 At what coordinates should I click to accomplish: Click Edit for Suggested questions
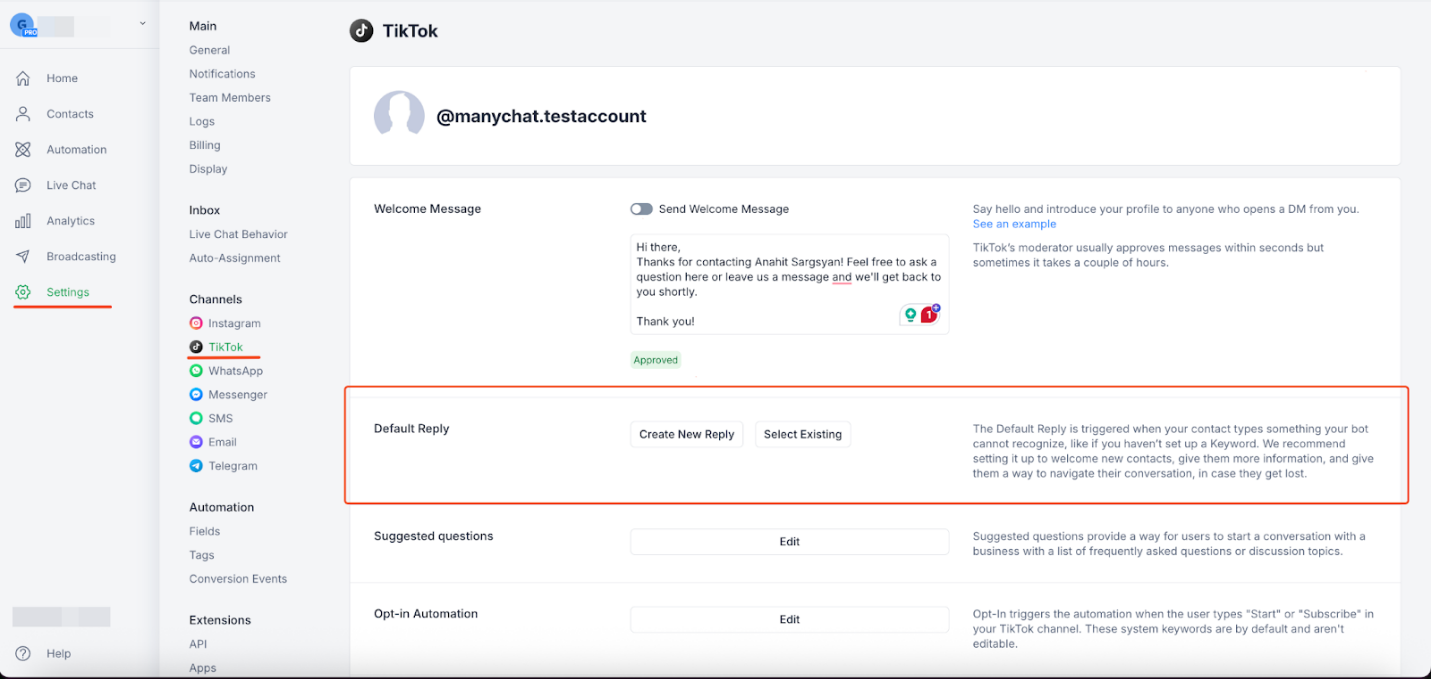pos(789,541)
